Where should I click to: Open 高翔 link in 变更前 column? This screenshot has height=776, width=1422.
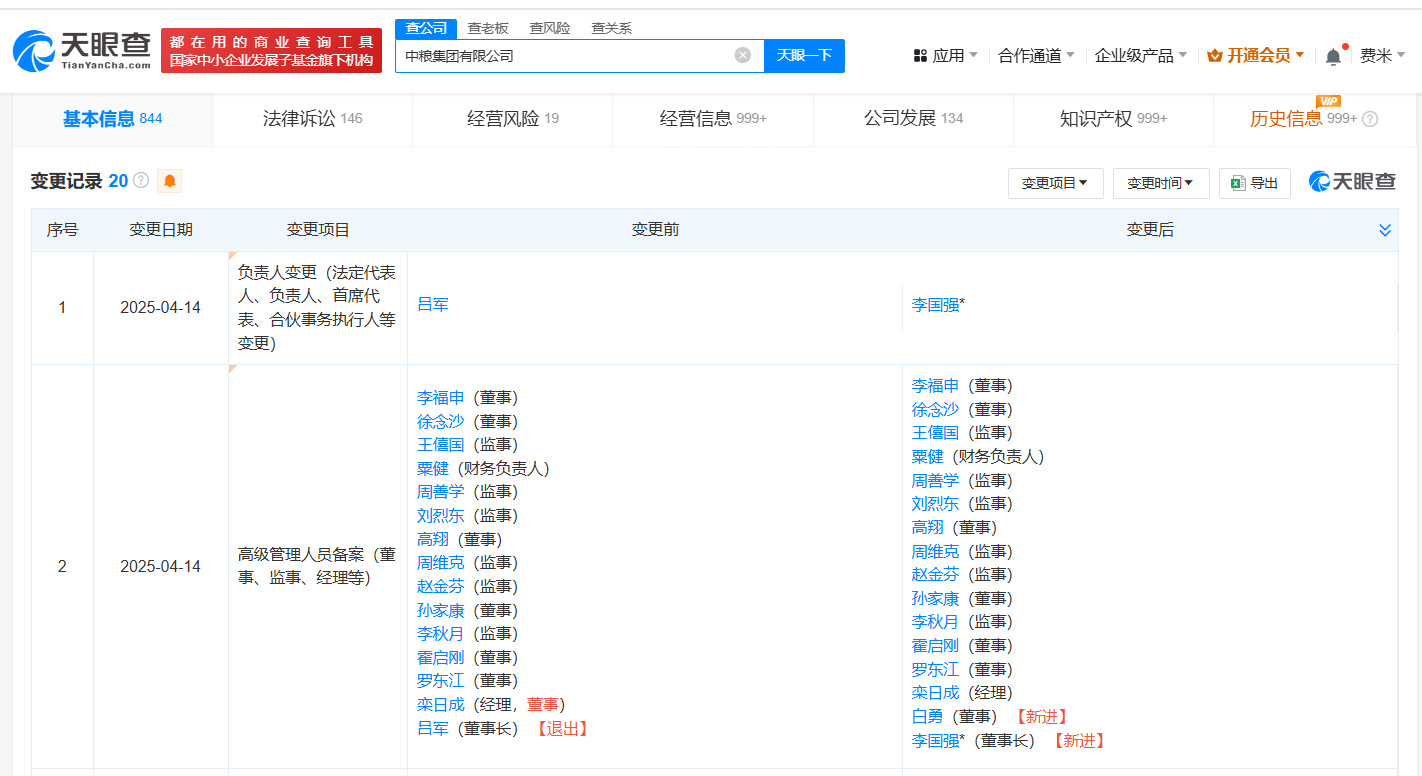pos(433,539)
